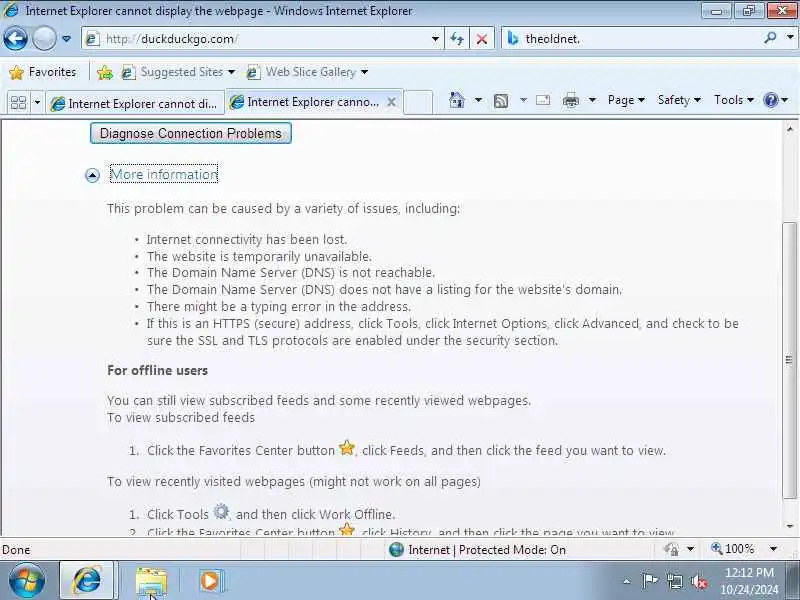This screenshot has height=600, width=800.
Task: Click the vertical scrollbar thumb
Action: click(x=789, y=360)
